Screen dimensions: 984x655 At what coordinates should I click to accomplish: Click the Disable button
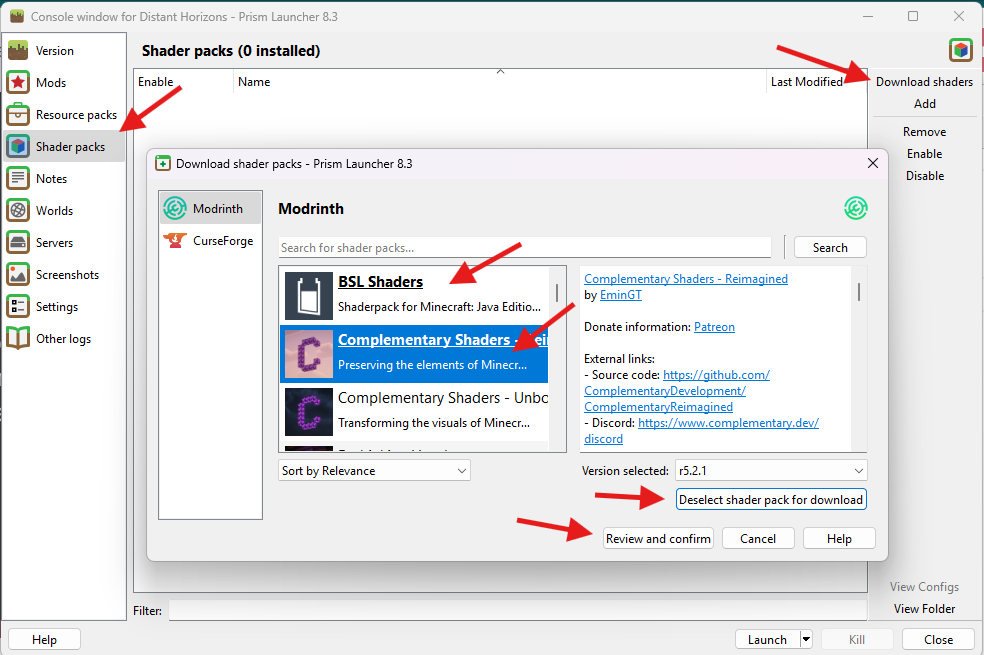(x=924, y=176)
